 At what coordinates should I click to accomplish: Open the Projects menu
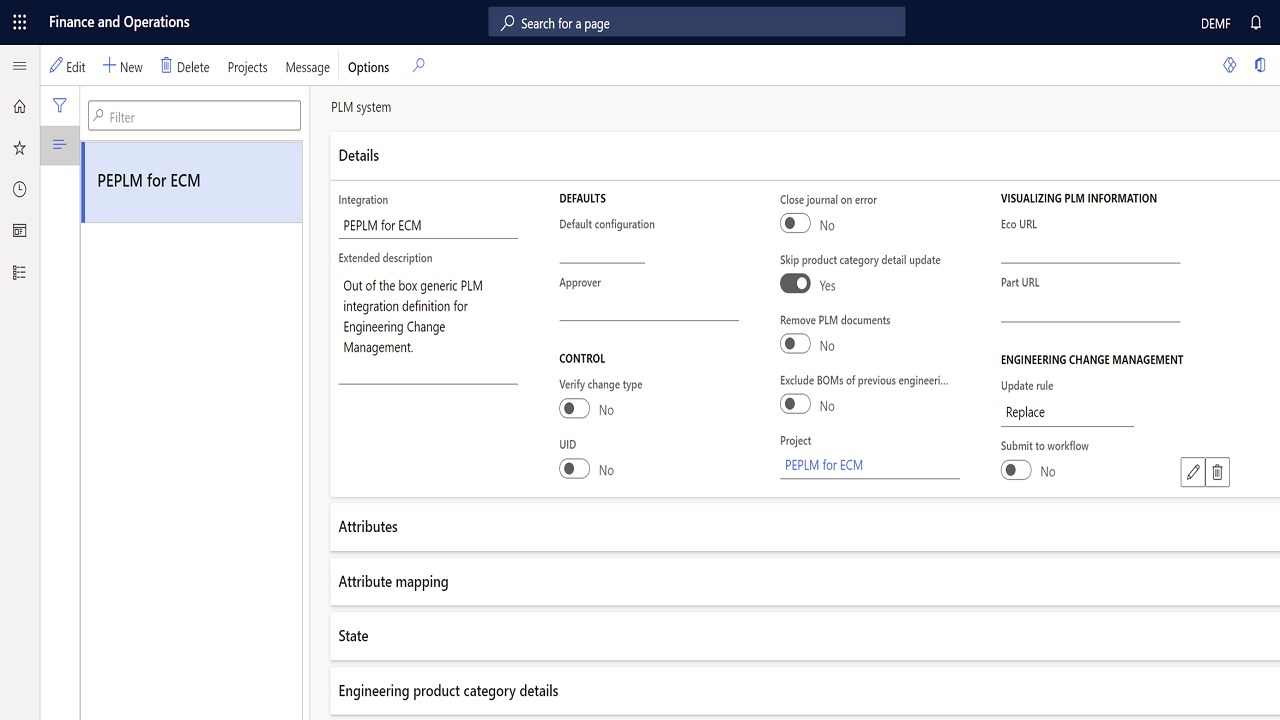247,67
